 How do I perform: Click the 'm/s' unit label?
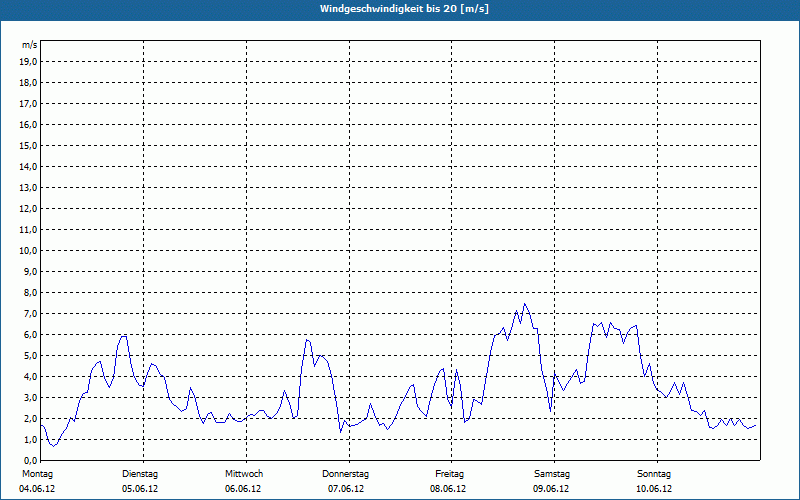(29, 45)
